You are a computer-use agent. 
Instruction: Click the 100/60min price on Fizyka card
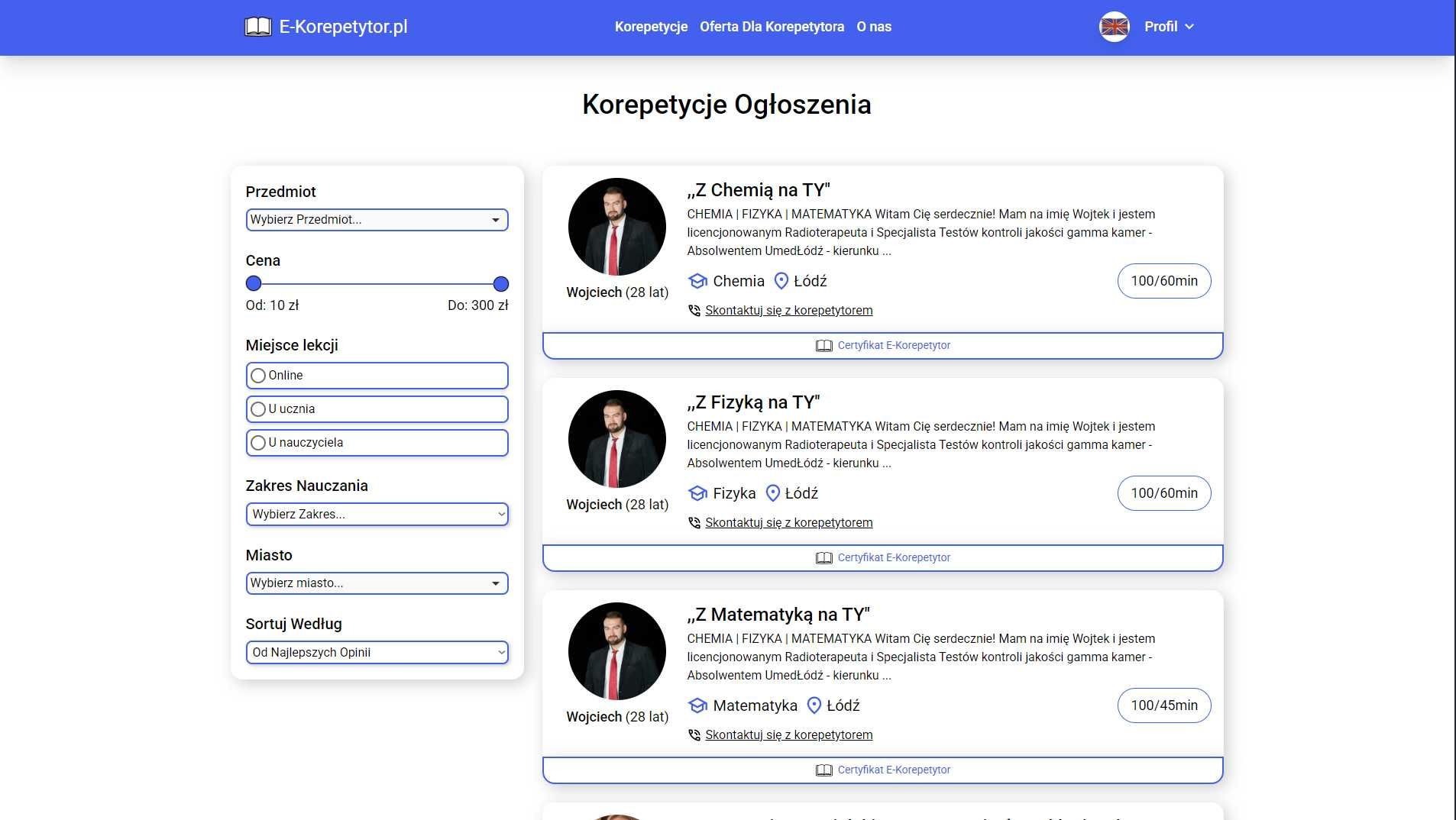click(x=1163, y=493)
